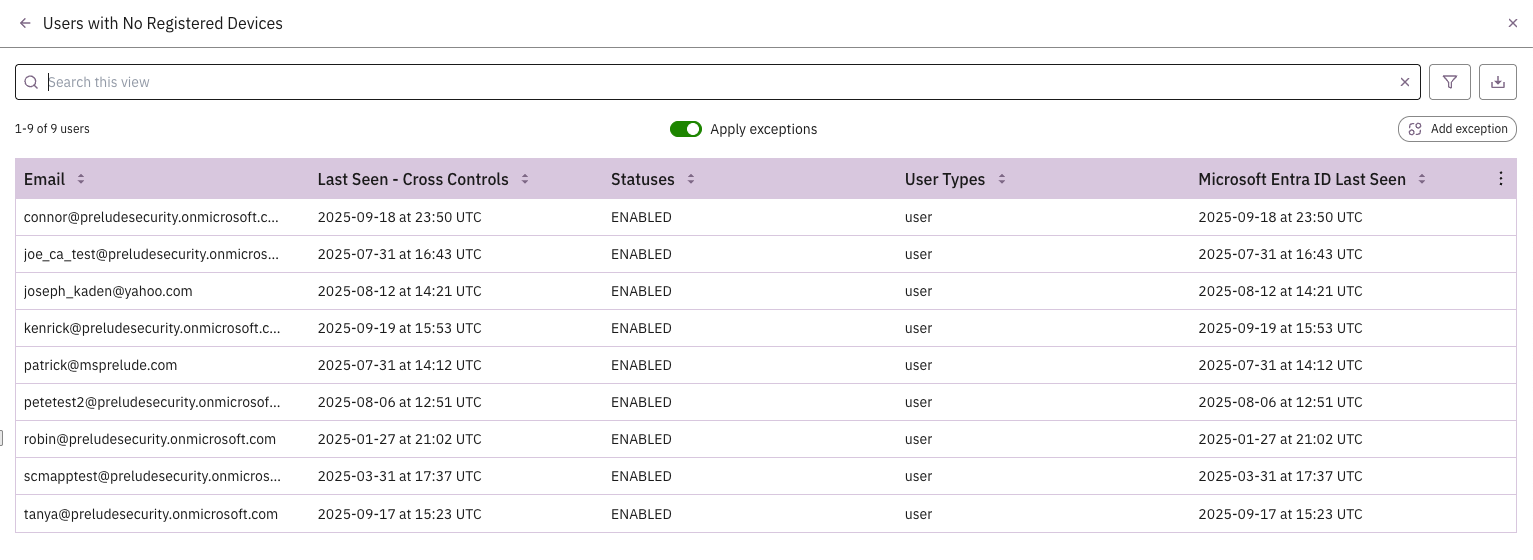
Task: Go back using the left arrow icon
Action: point(25,23)
